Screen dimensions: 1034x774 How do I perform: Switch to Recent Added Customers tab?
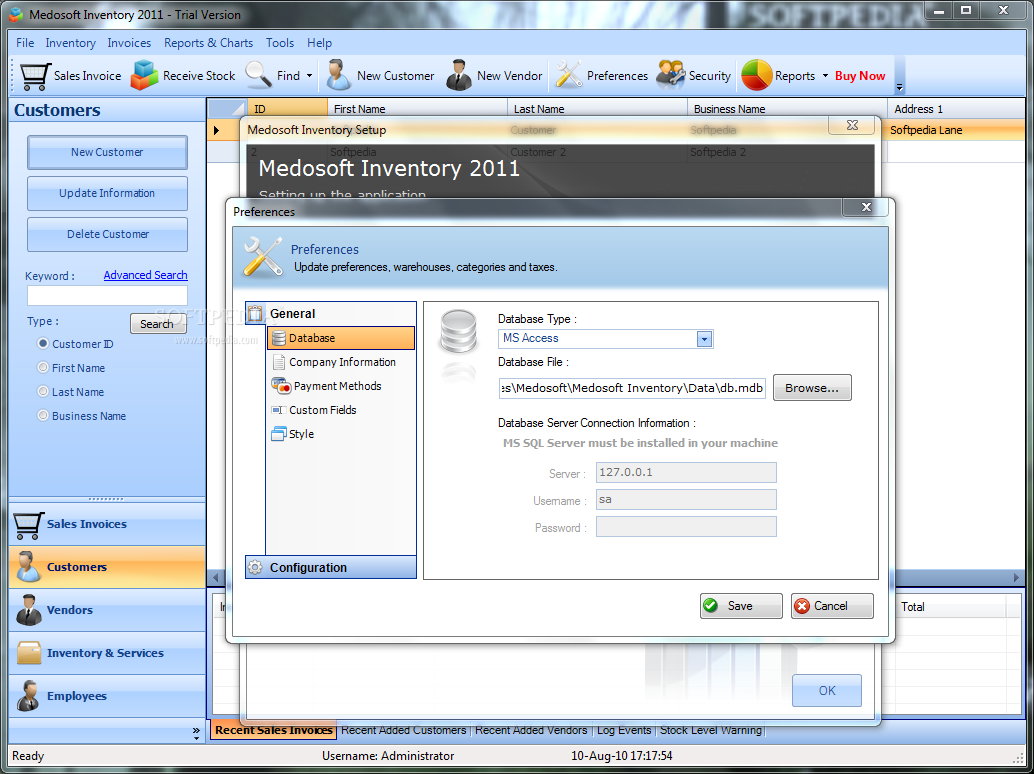click(x=404, y=730)
